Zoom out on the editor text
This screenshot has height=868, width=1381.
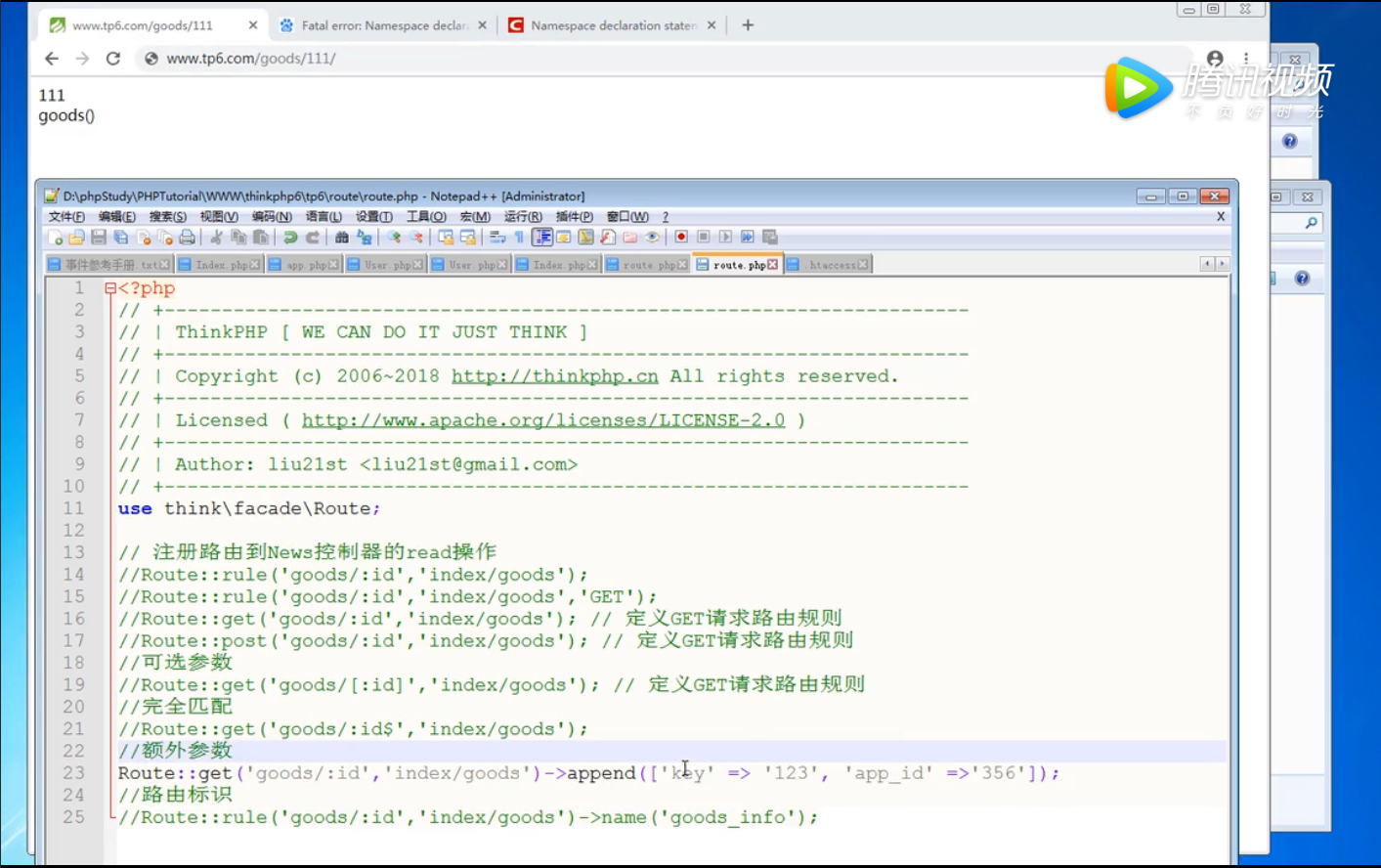pyautogui.click(x=416, y=238)
